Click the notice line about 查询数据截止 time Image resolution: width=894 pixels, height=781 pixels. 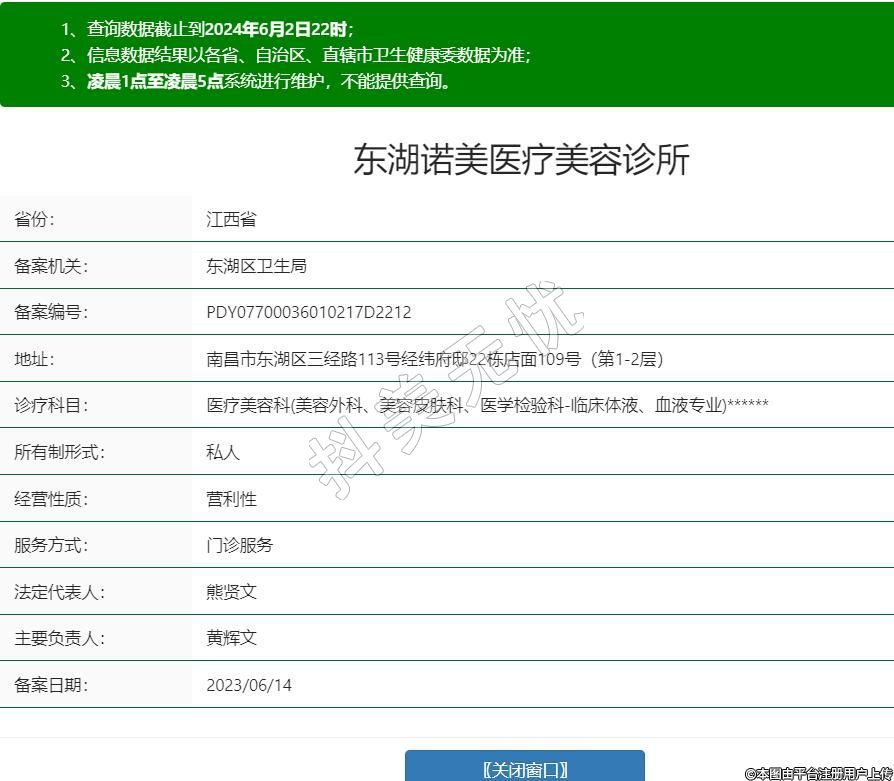click(x=207, y=29)
